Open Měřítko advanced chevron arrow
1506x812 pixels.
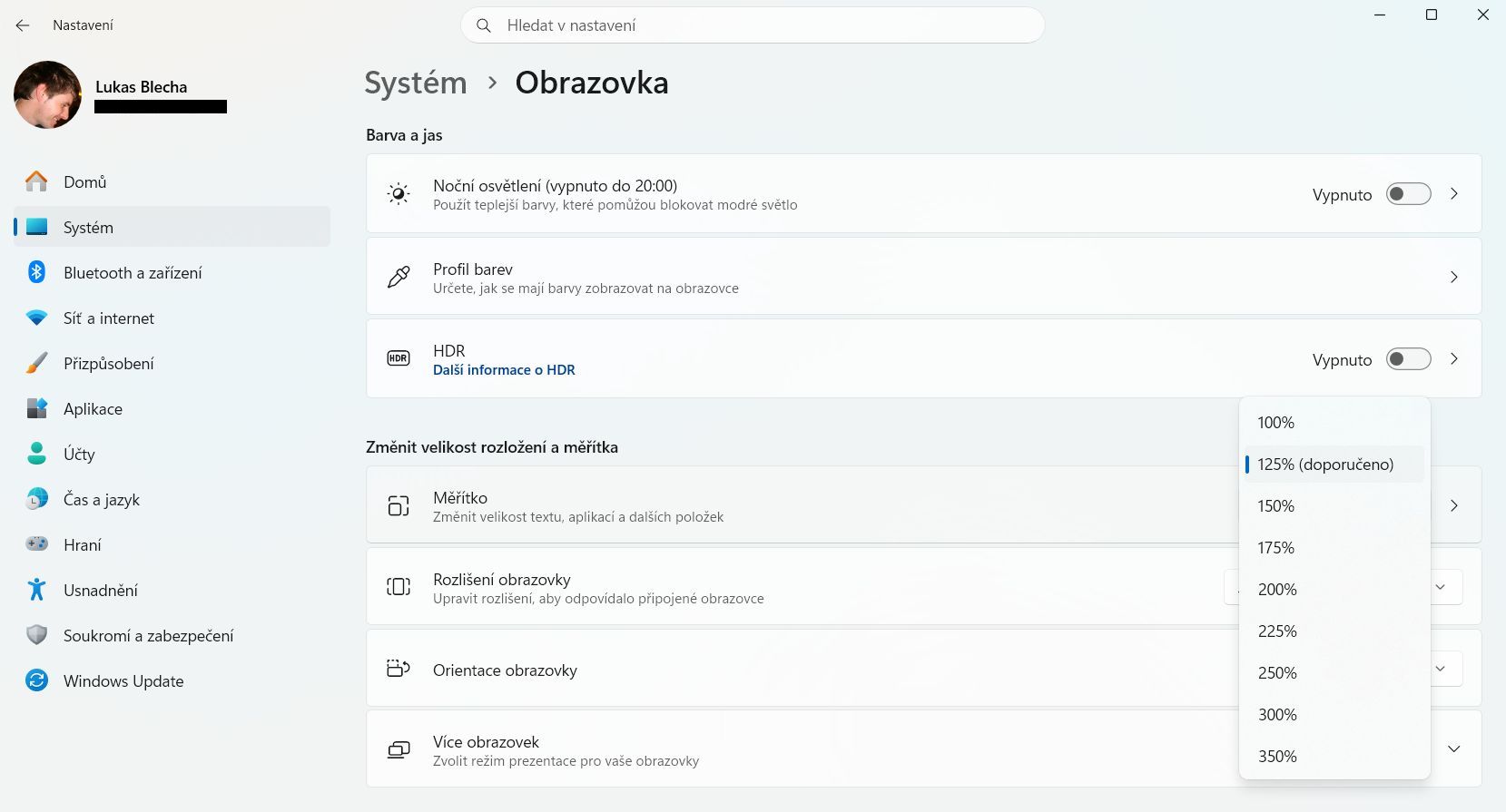1454,505
